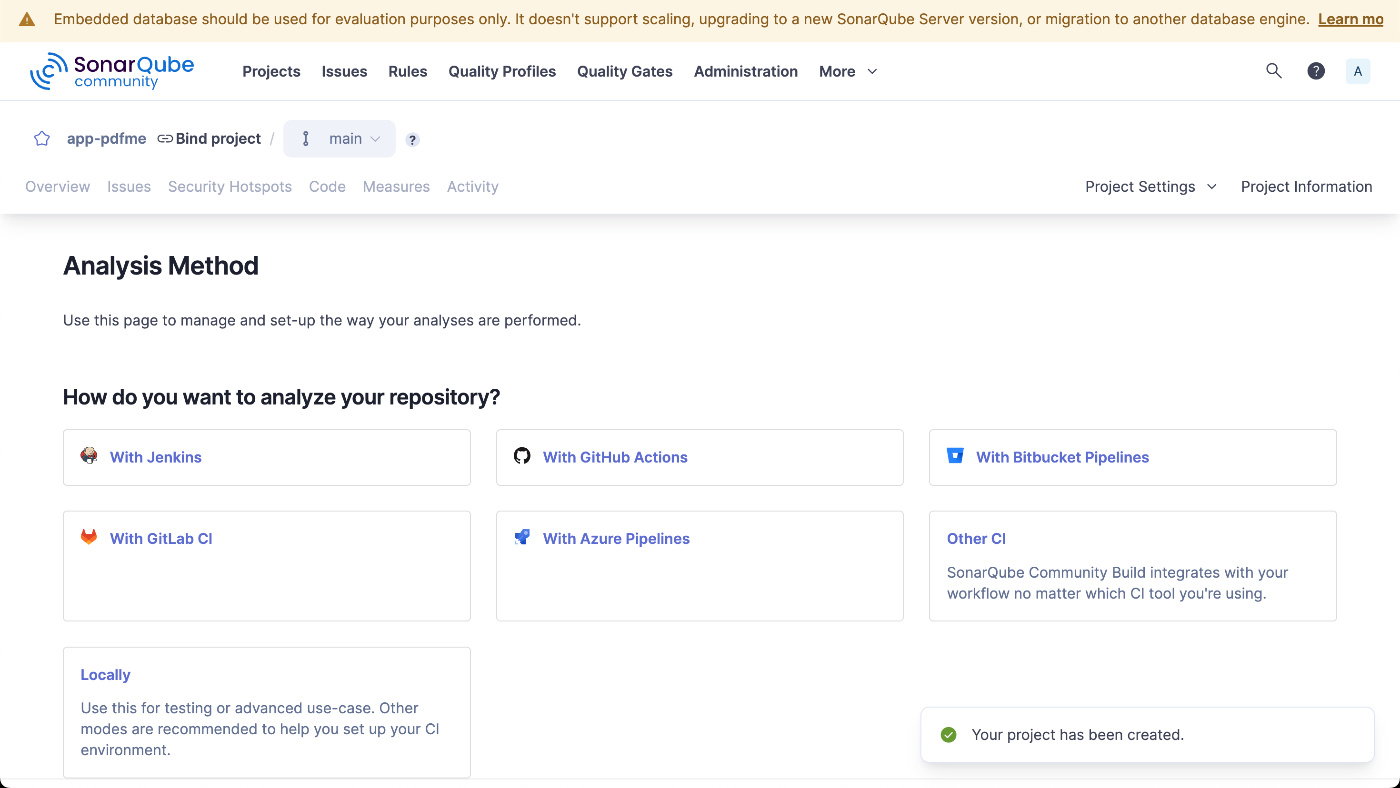
Task: Open Administration
Action: 746,71
